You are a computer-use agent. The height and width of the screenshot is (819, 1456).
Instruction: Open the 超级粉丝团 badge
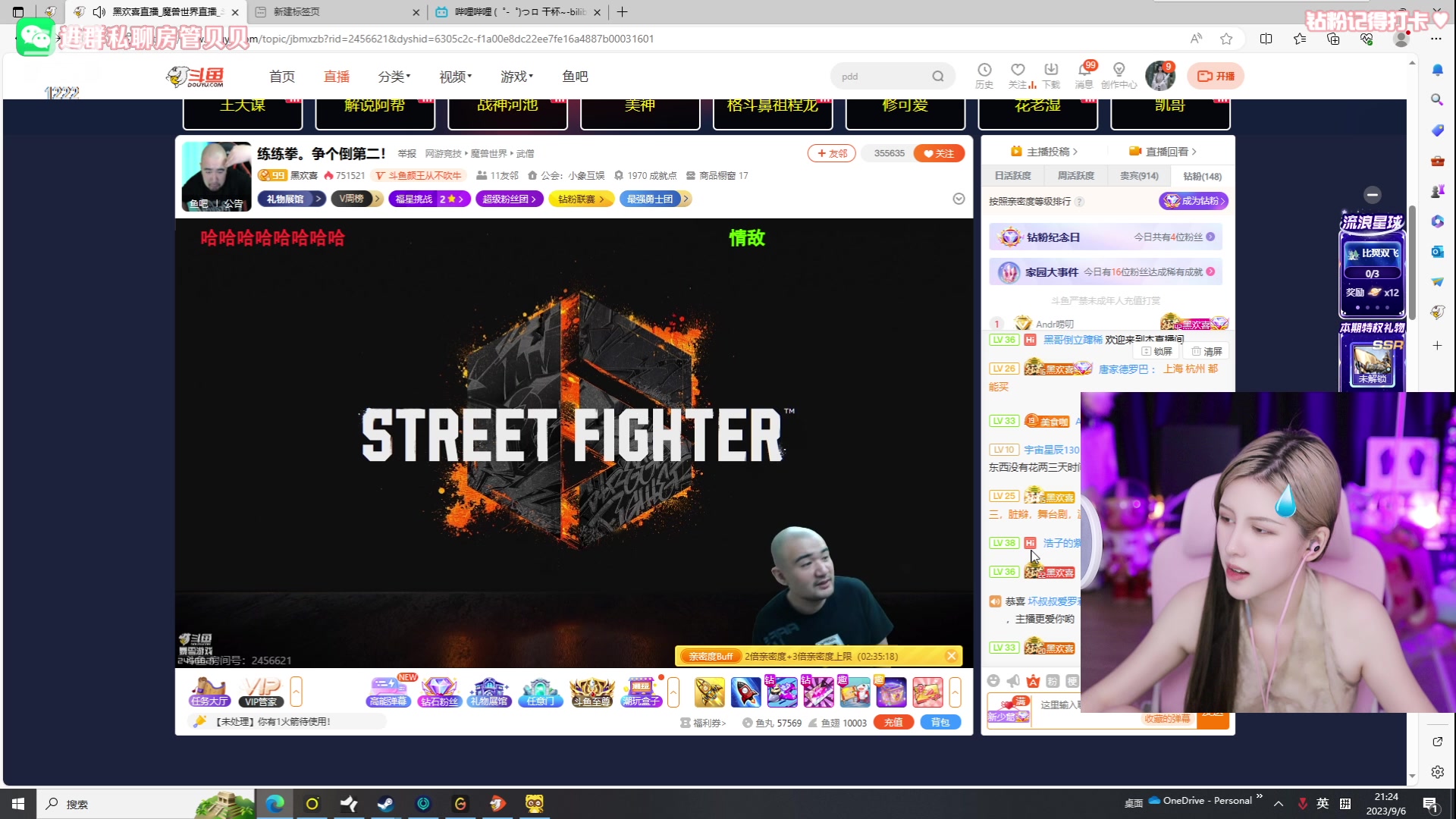(x=510, y=199)
